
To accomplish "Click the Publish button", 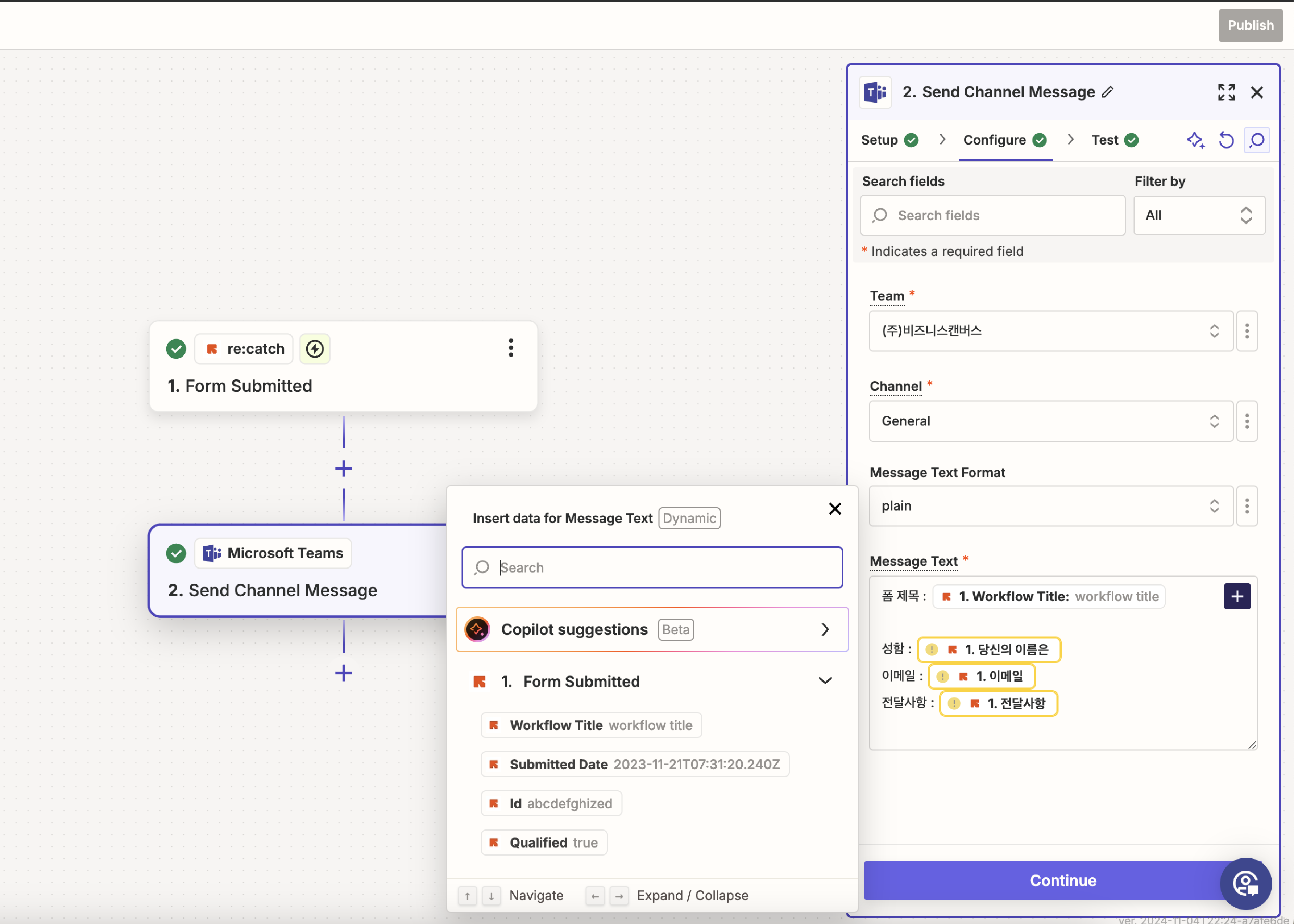I will (x=1250, y=25).
